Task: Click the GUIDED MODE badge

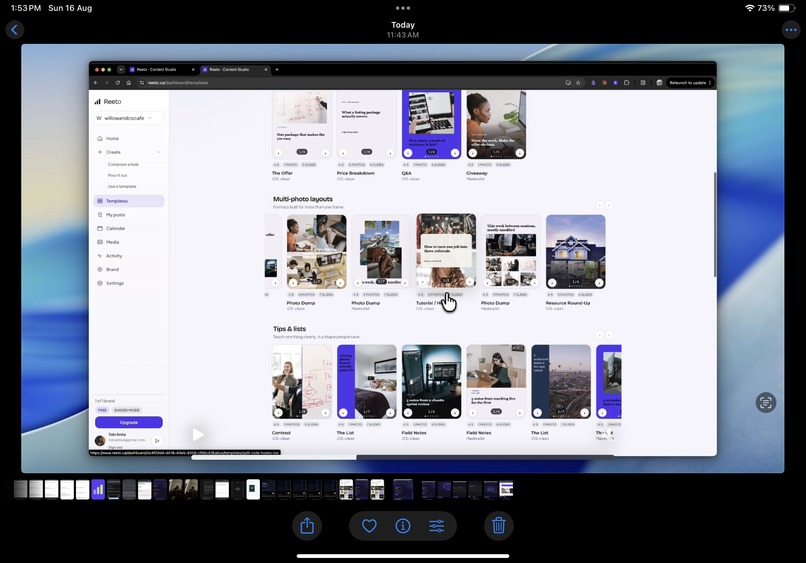Action: pyautogui.click(x=127, y=410)
